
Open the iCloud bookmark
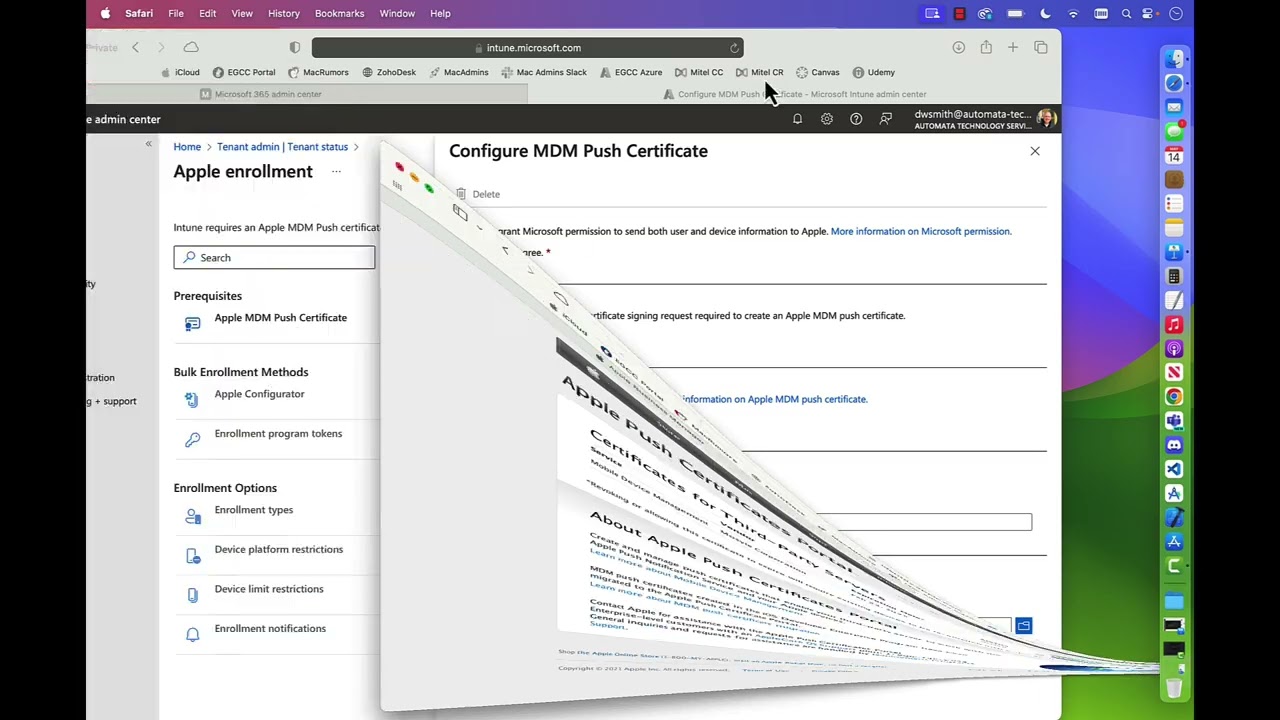click(x=181, y=72)
